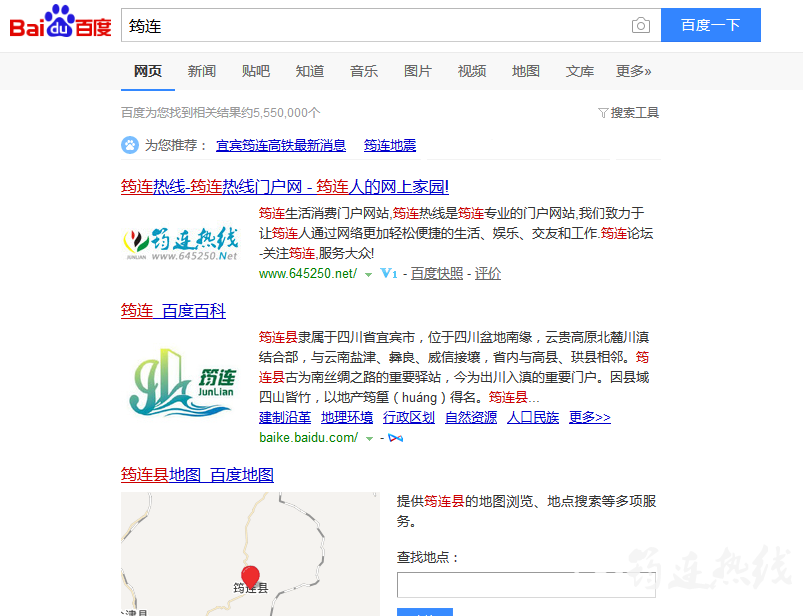Screen dimensions: 803x616
Task: Click the 评价 link
Action: pyautogui.click(x=488, y=274)
